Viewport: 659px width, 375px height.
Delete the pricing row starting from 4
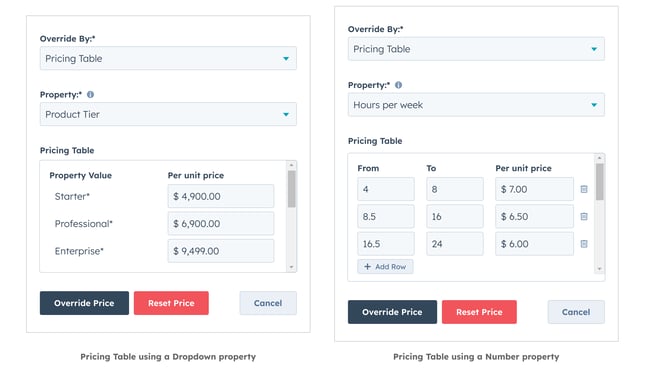(x=584, y=189)
